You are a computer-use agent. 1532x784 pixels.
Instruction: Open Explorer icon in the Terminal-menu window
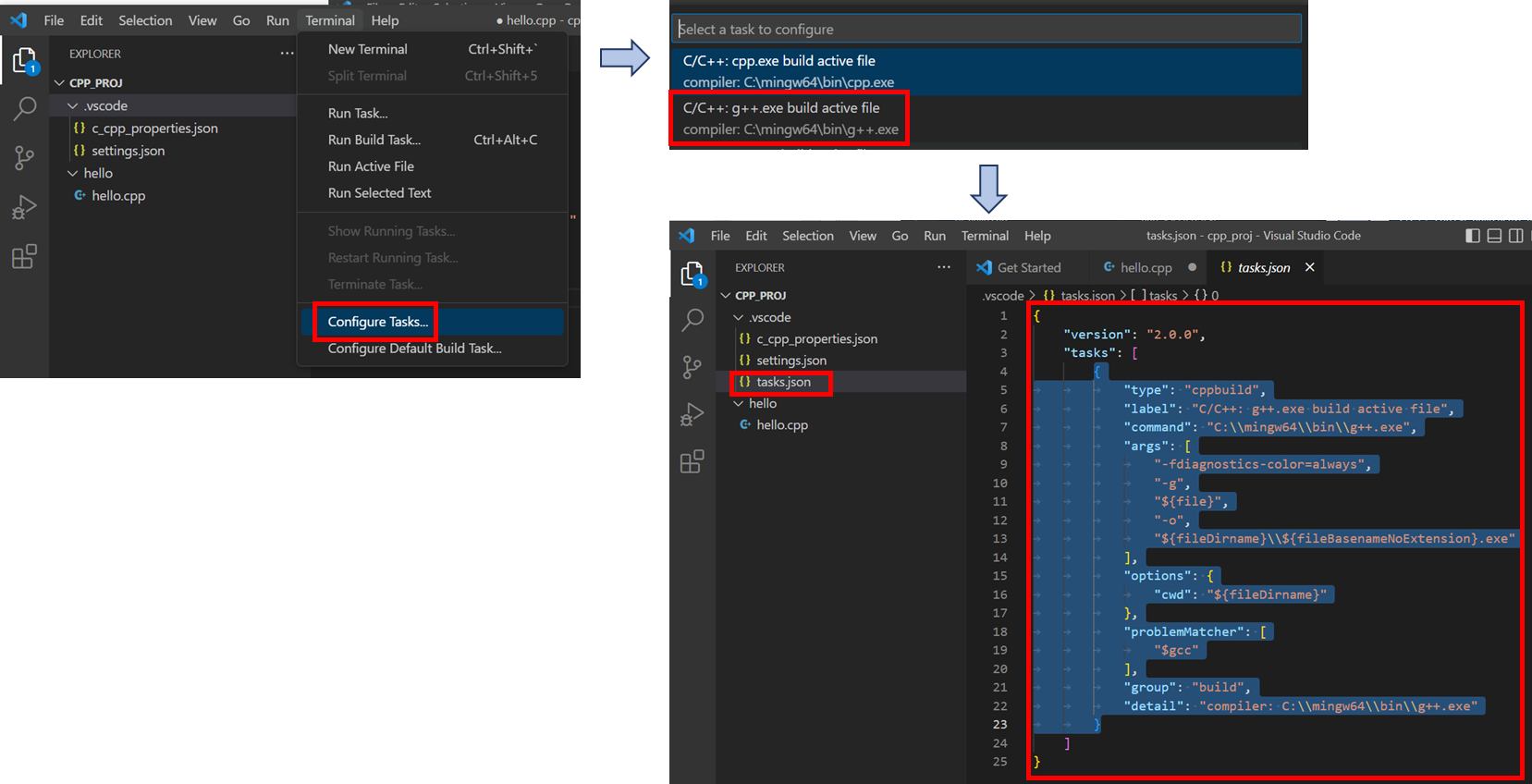point(24,61)
